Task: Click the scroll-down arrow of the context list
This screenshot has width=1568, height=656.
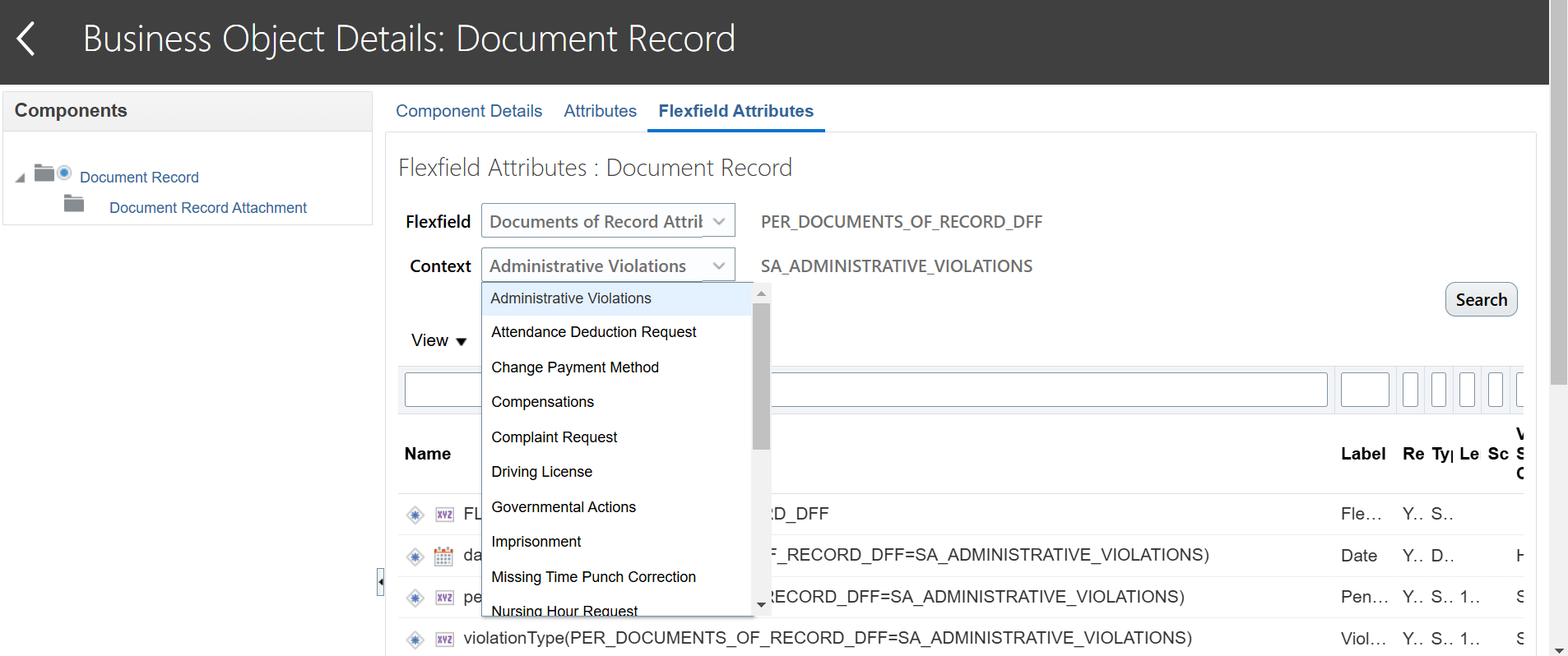Action: coord(761,605)
